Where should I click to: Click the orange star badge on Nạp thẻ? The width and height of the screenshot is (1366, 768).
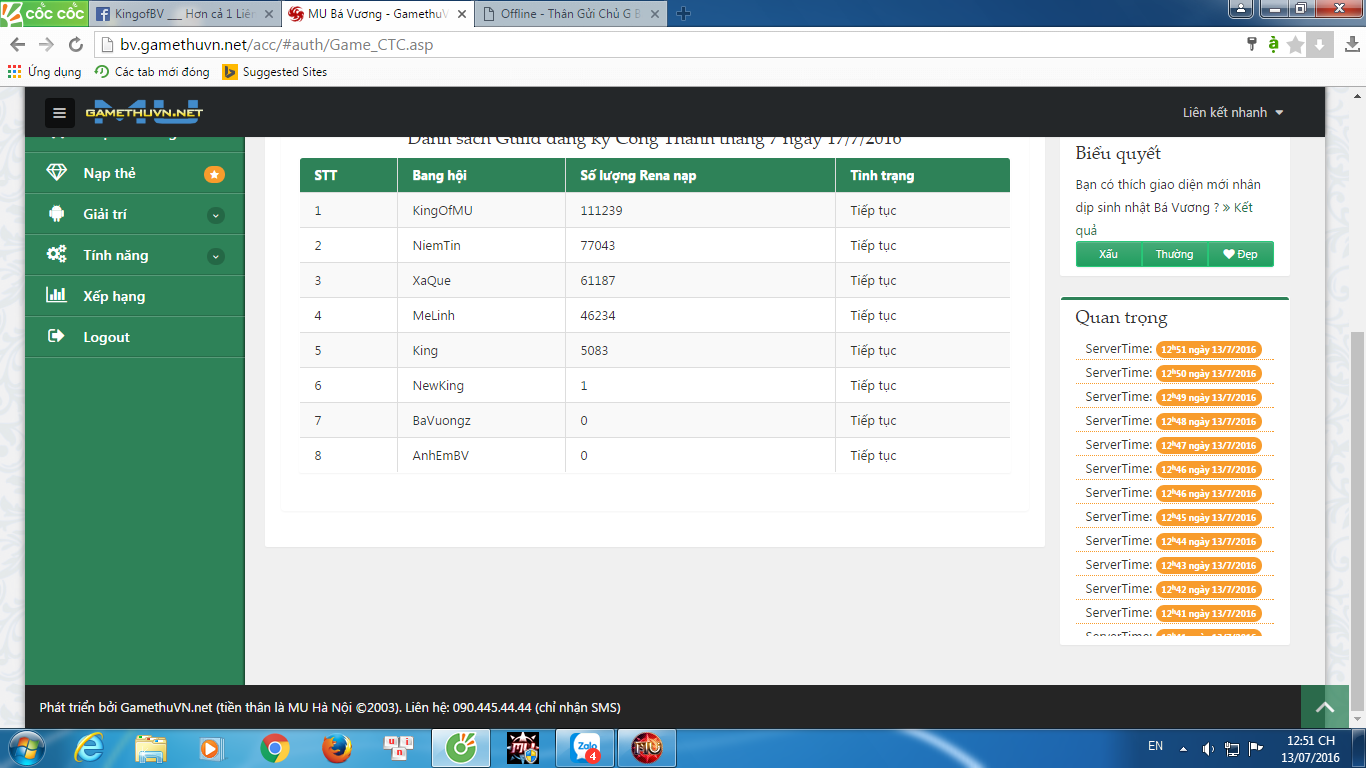click(x=214, y=174)
